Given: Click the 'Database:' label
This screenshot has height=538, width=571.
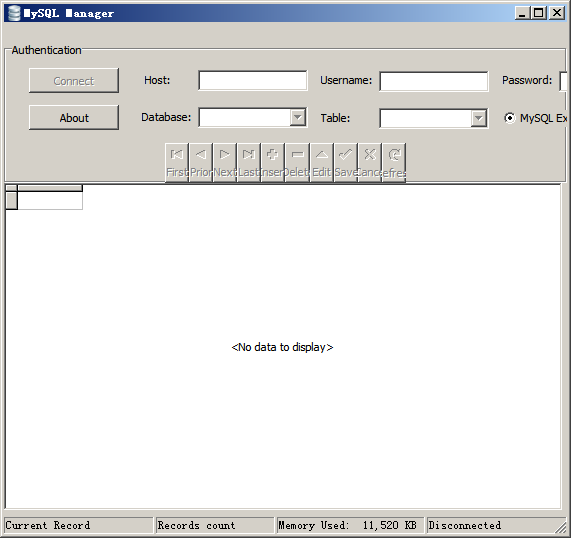Looking at the screenshot, I should (x=166, y=117).
